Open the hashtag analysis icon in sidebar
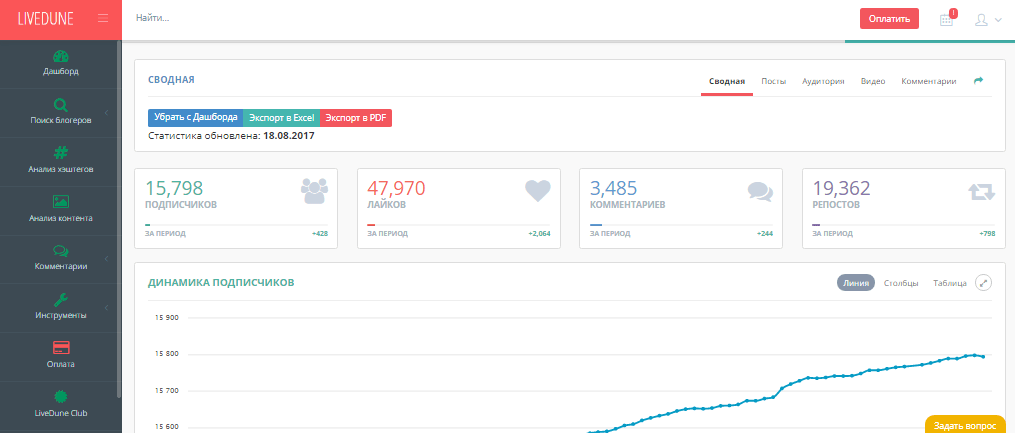The image size is (1015, 433). (x=60, y=153)
